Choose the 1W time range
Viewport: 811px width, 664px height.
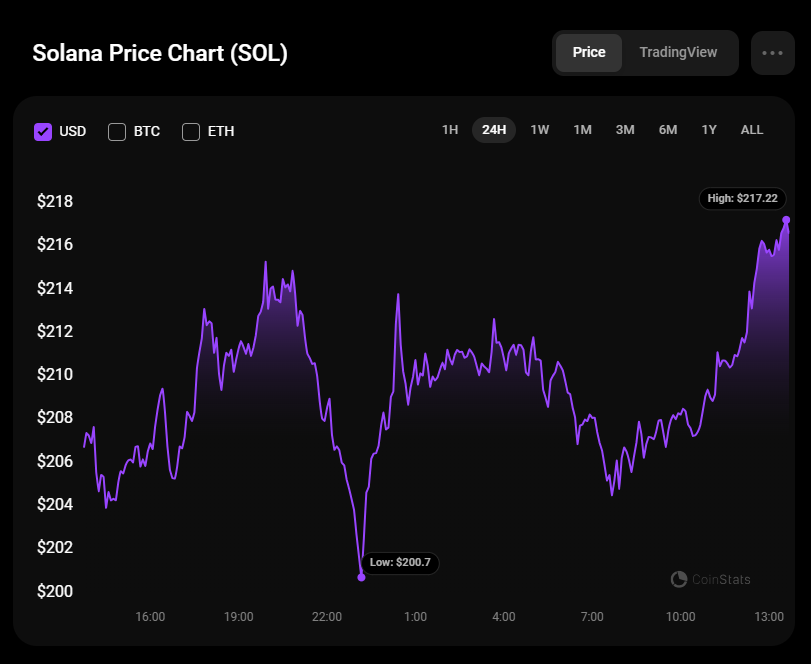pyautogui.click(x=540, y=130)
